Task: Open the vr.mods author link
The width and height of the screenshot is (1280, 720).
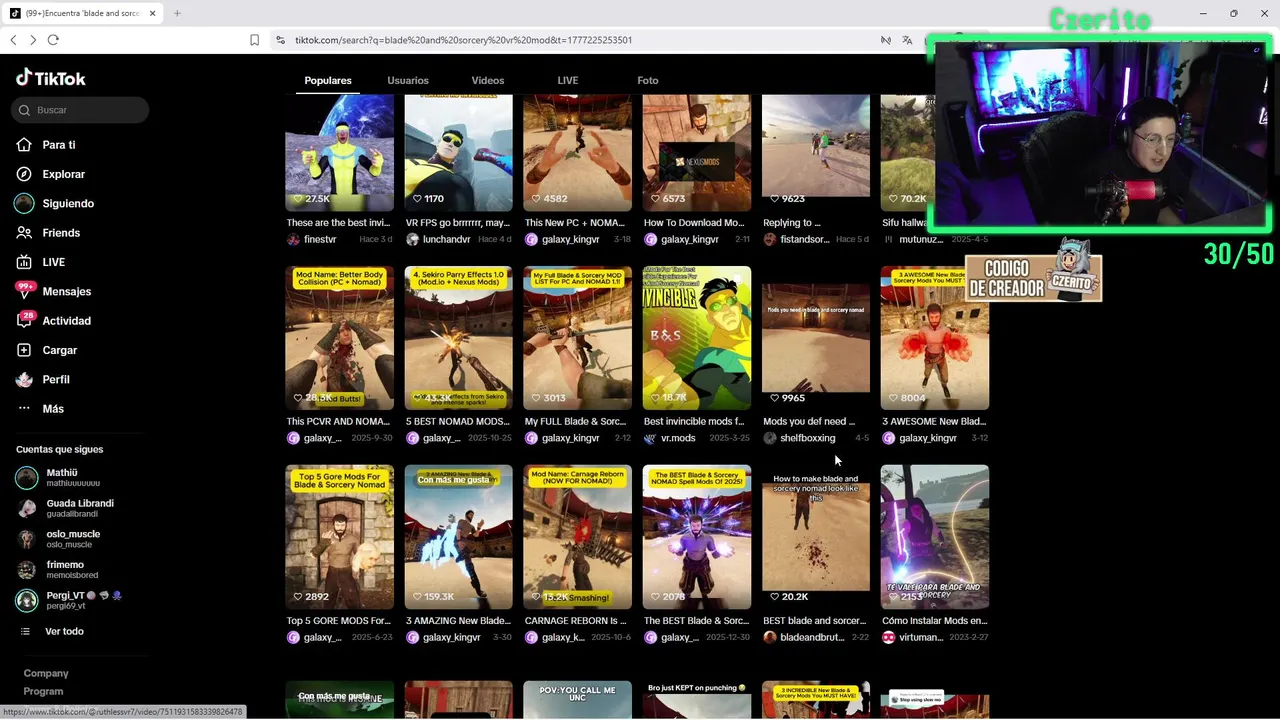Action: 678,438
